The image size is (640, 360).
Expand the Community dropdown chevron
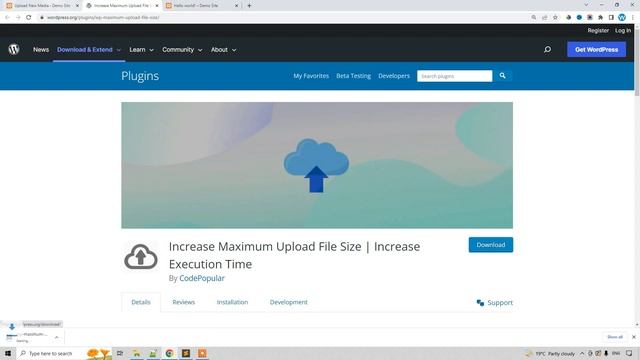[200, 50]
